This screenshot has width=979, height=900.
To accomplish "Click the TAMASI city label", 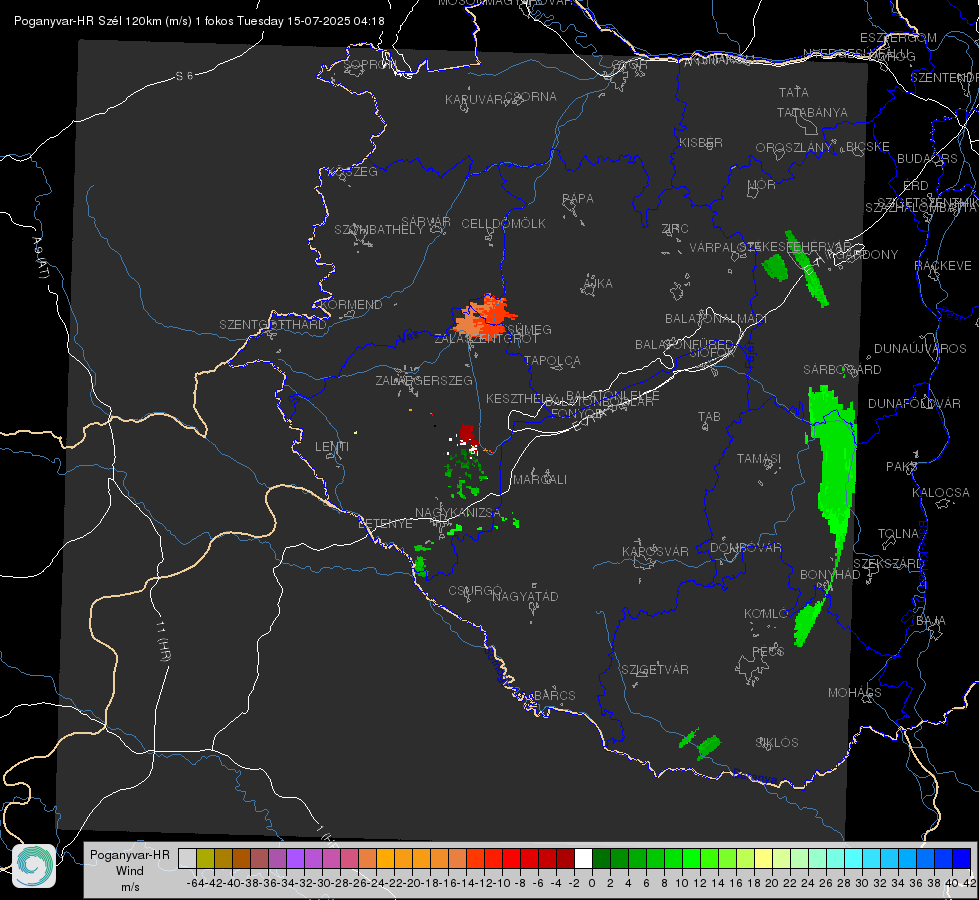I will click(759, 459).
